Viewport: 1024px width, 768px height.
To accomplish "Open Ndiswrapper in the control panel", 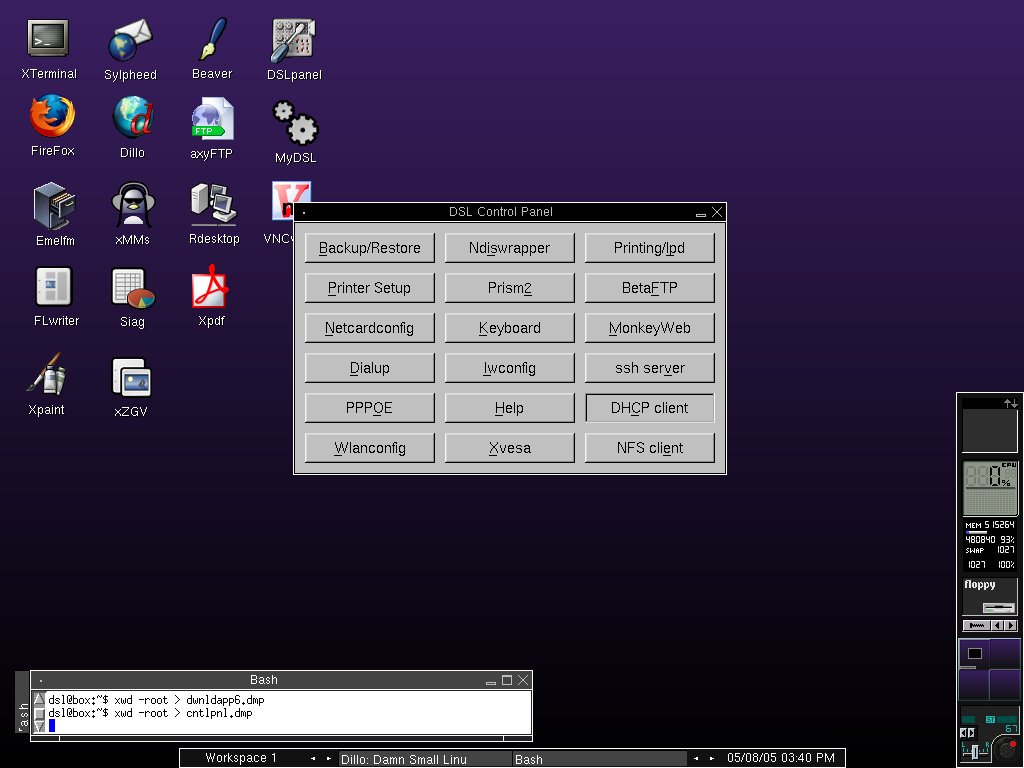I will [509, 248].
